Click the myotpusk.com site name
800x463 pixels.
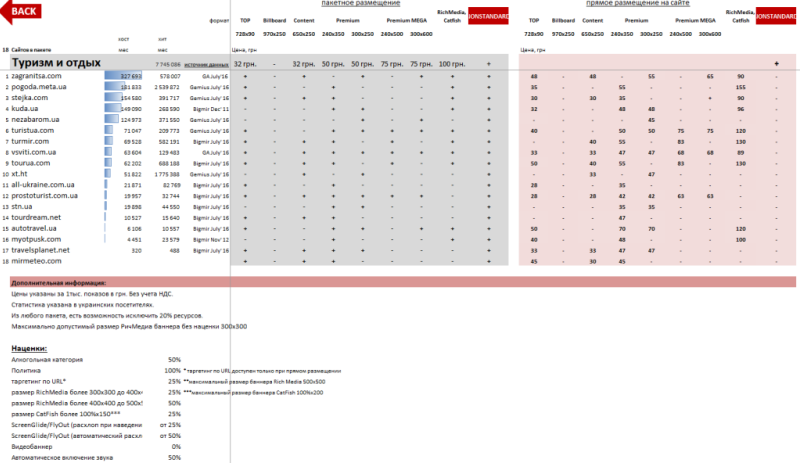(36, 239)
